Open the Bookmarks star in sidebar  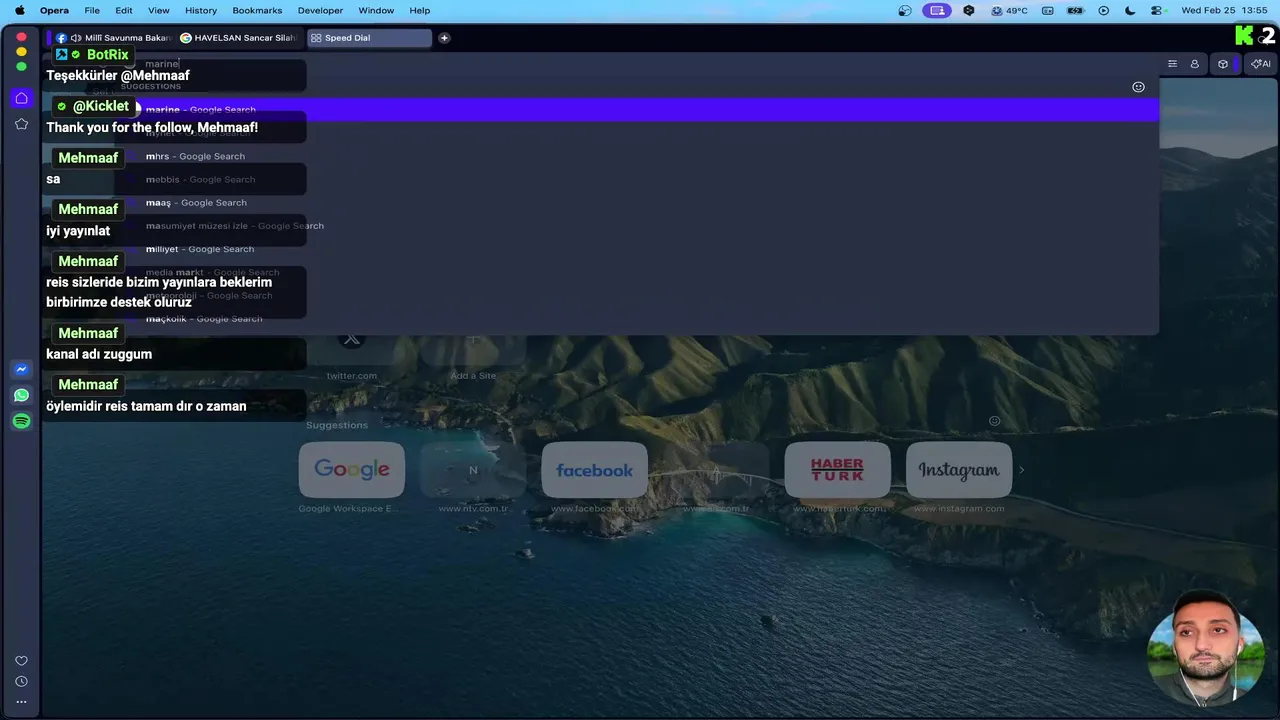click(x=21, y=124)
